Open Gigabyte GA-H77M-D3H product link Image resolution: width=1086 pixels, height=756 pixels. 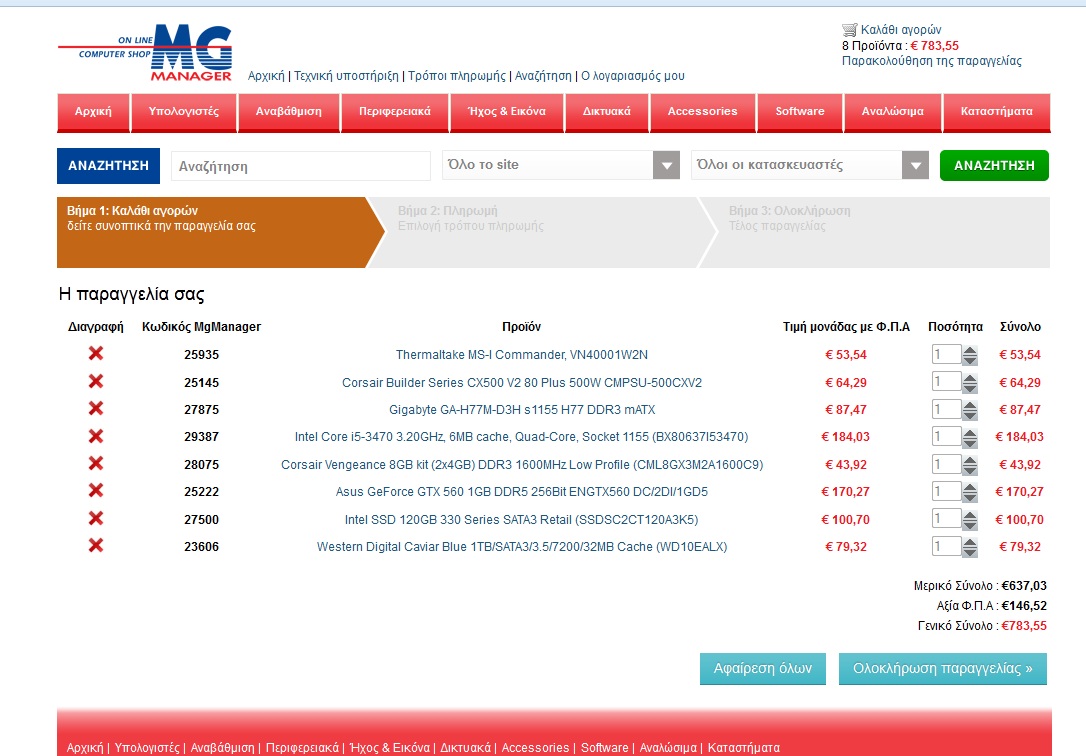(522, 409)
